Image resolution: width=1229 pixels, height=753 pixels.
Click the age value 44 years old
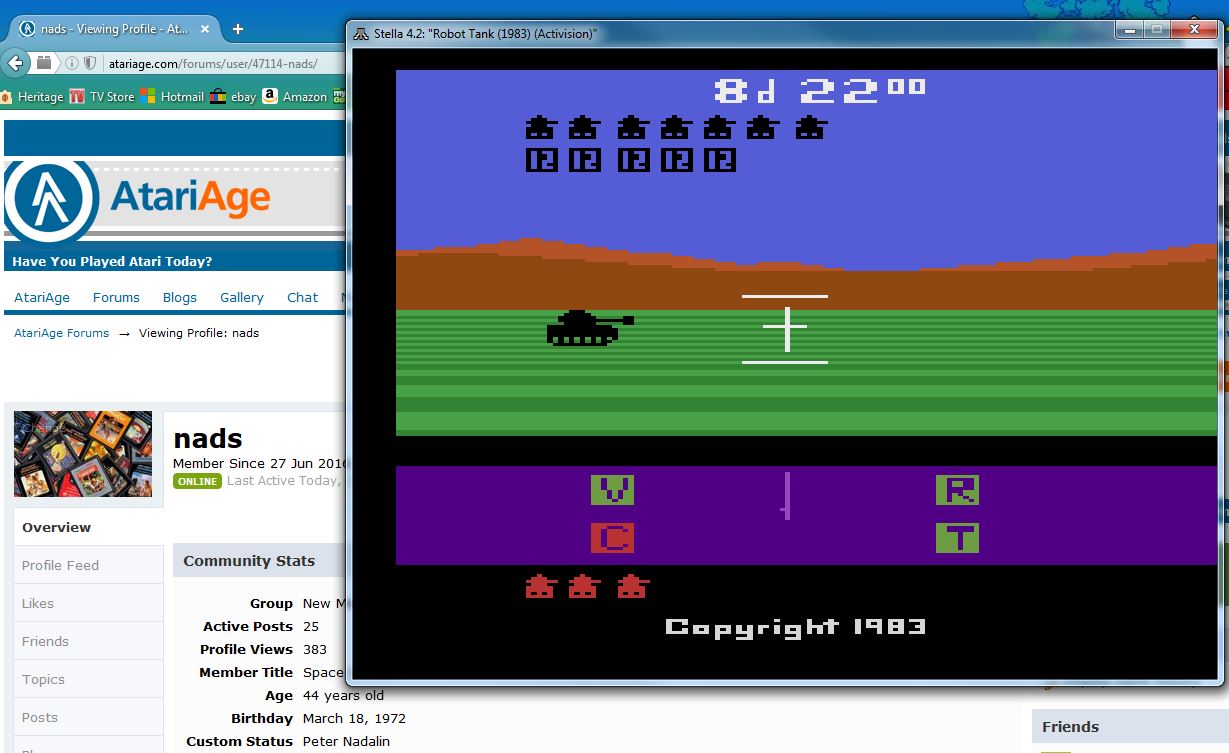343,695
